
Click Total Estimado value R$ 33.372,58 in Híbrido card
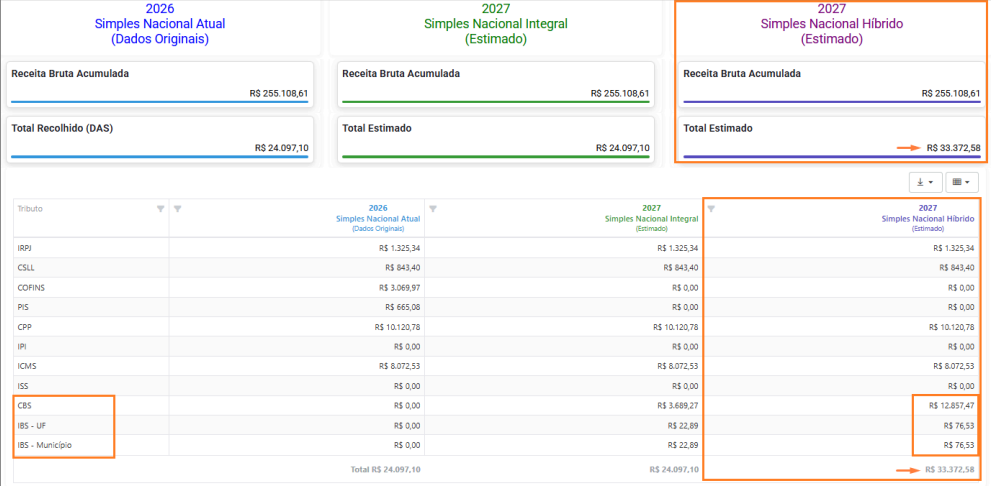click(954, 148)
